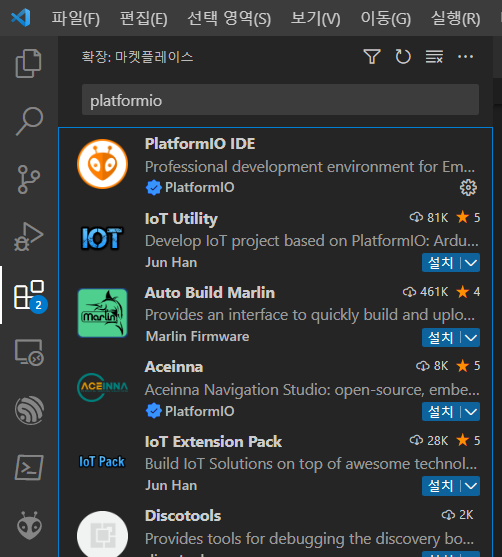
Task: Click Jun Han publisher under IoT Utility
Action: tap(171, 263)
